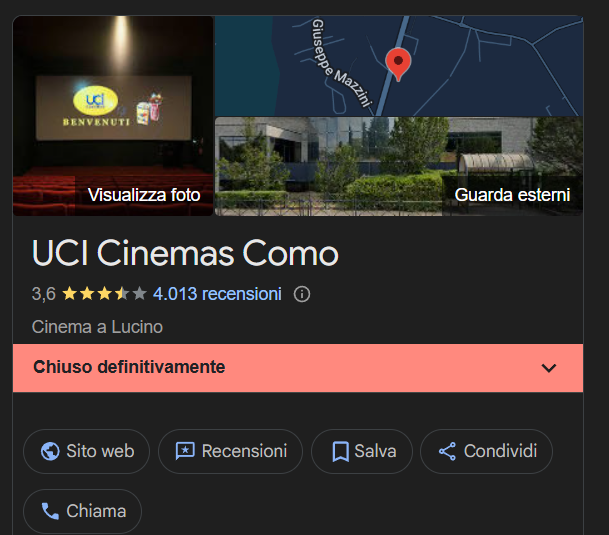Open Visualizza foto cinema photos
The height and width of the screenshot is (535, 609).
pos(113,116)
